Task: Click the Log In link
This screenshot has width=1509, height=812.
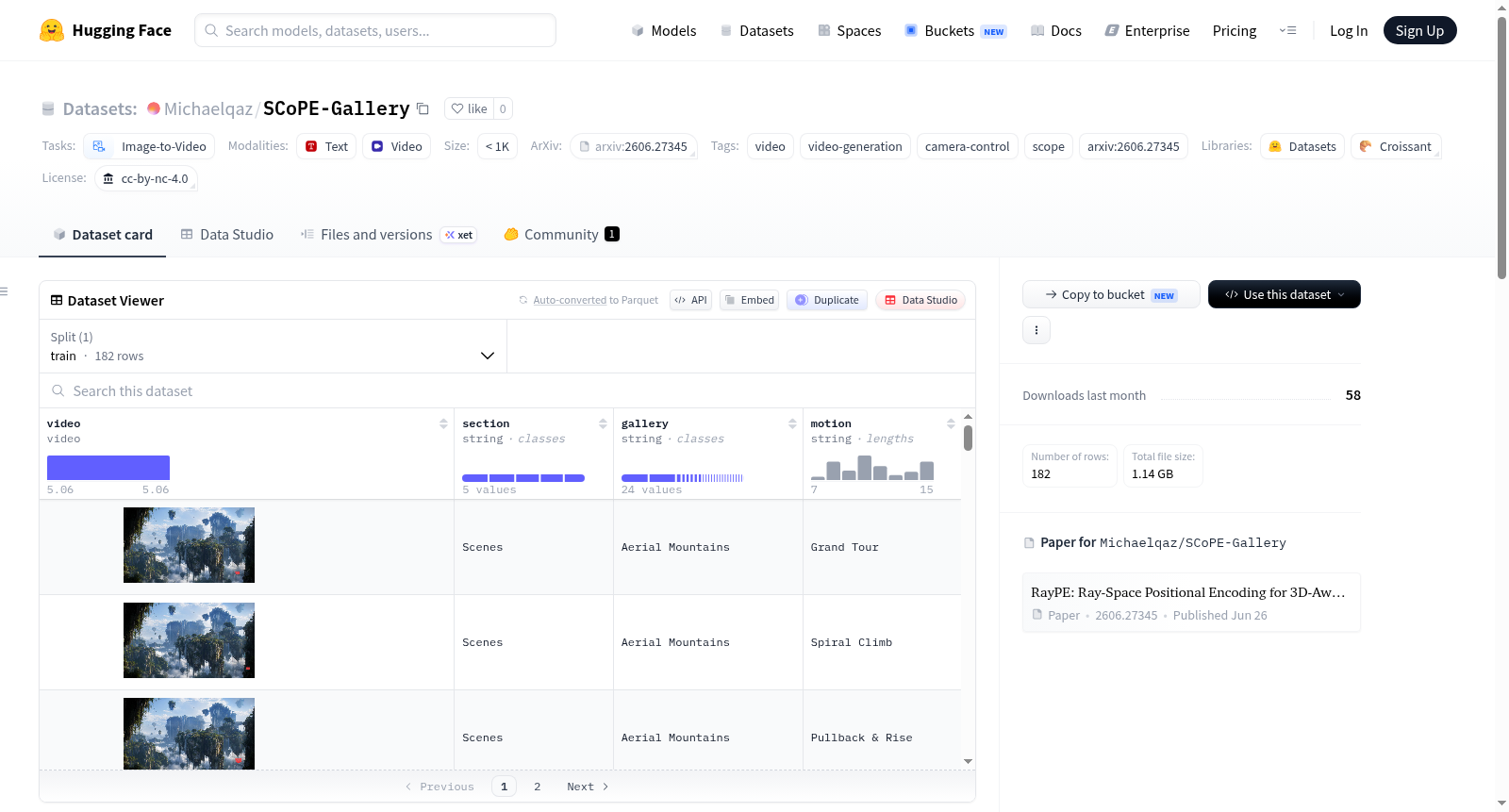Action: 1349,31
